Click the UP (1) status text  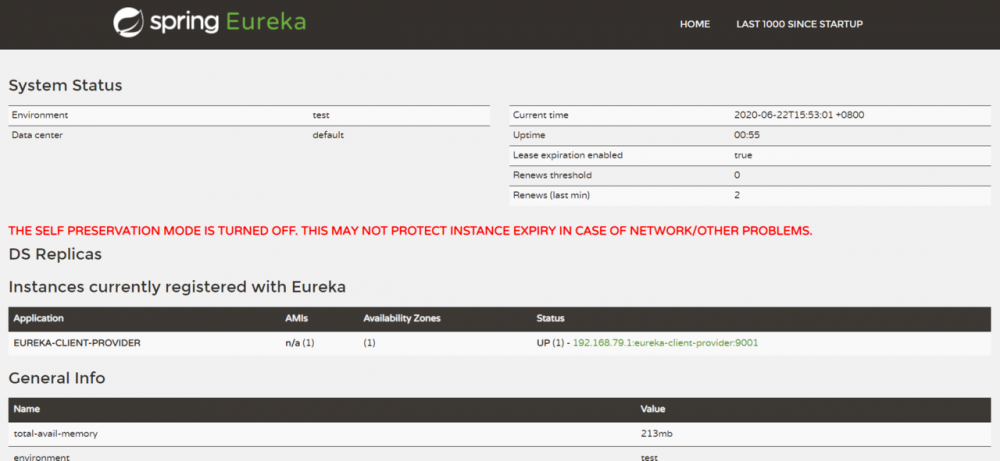(x=550, y=343)
